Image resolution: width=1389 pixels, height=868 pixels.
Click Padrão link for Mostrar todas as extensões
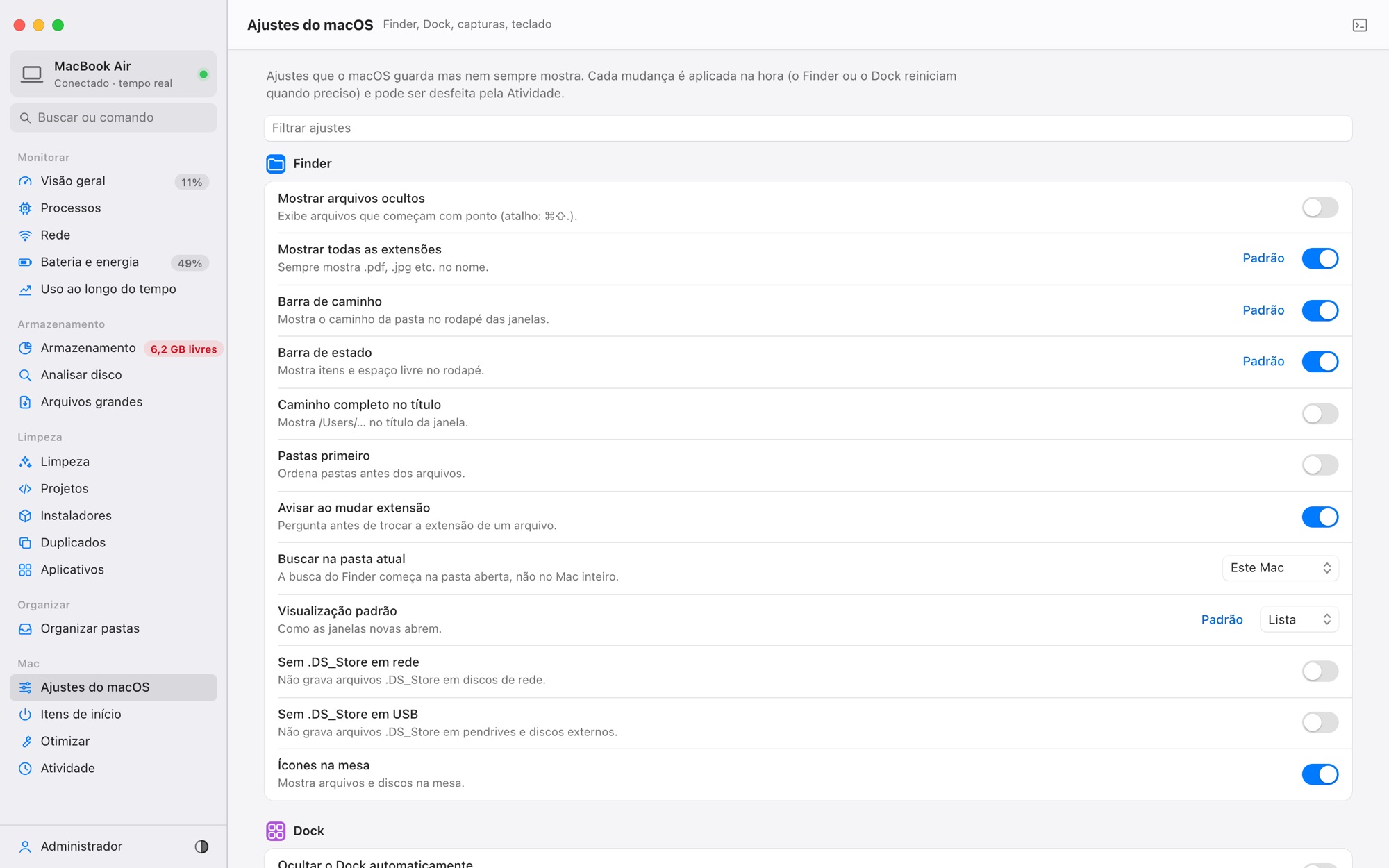coord(1263,258)
